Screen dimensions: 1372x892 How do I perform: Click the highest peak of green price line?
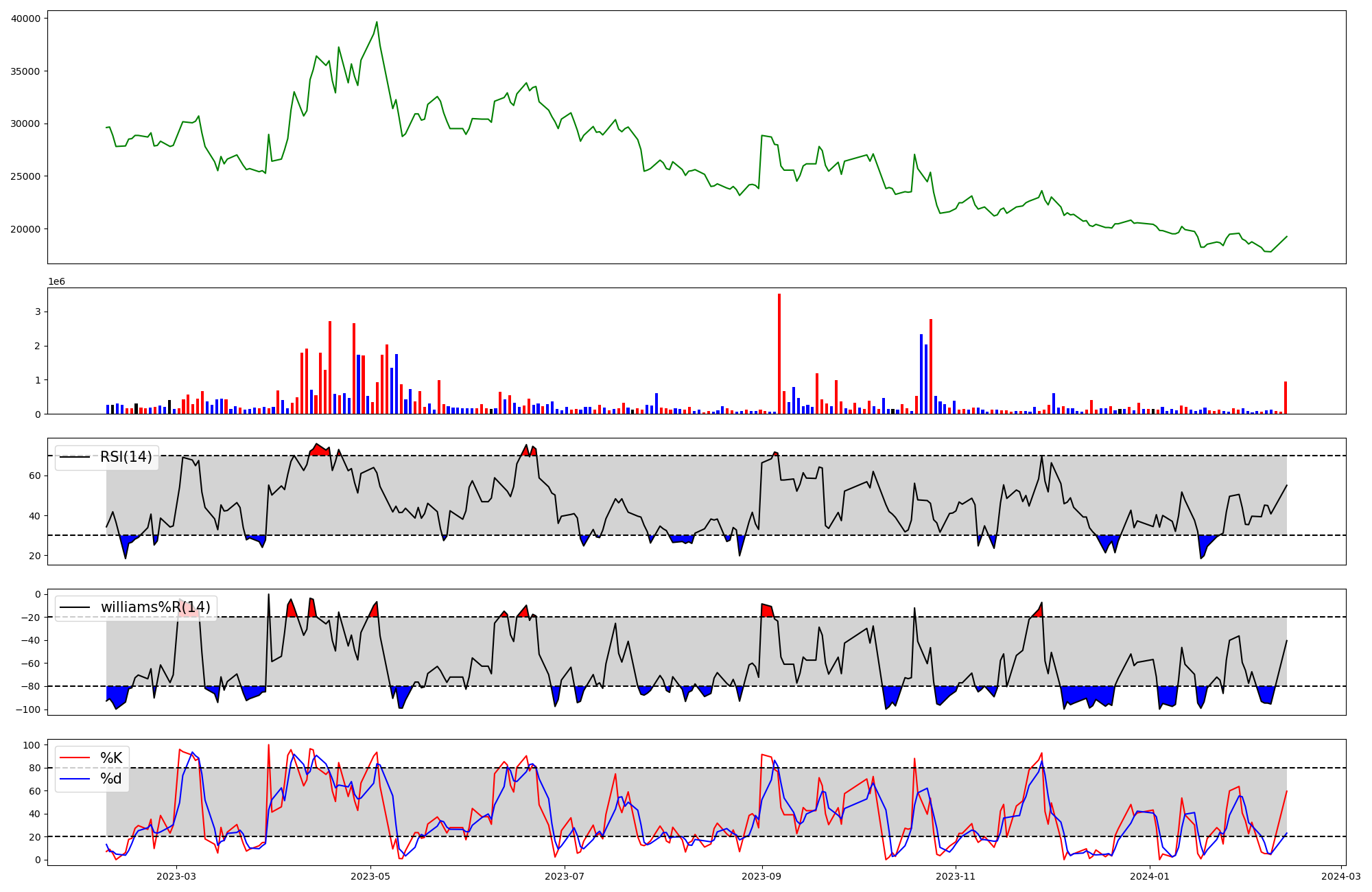(x=377, y=22)
